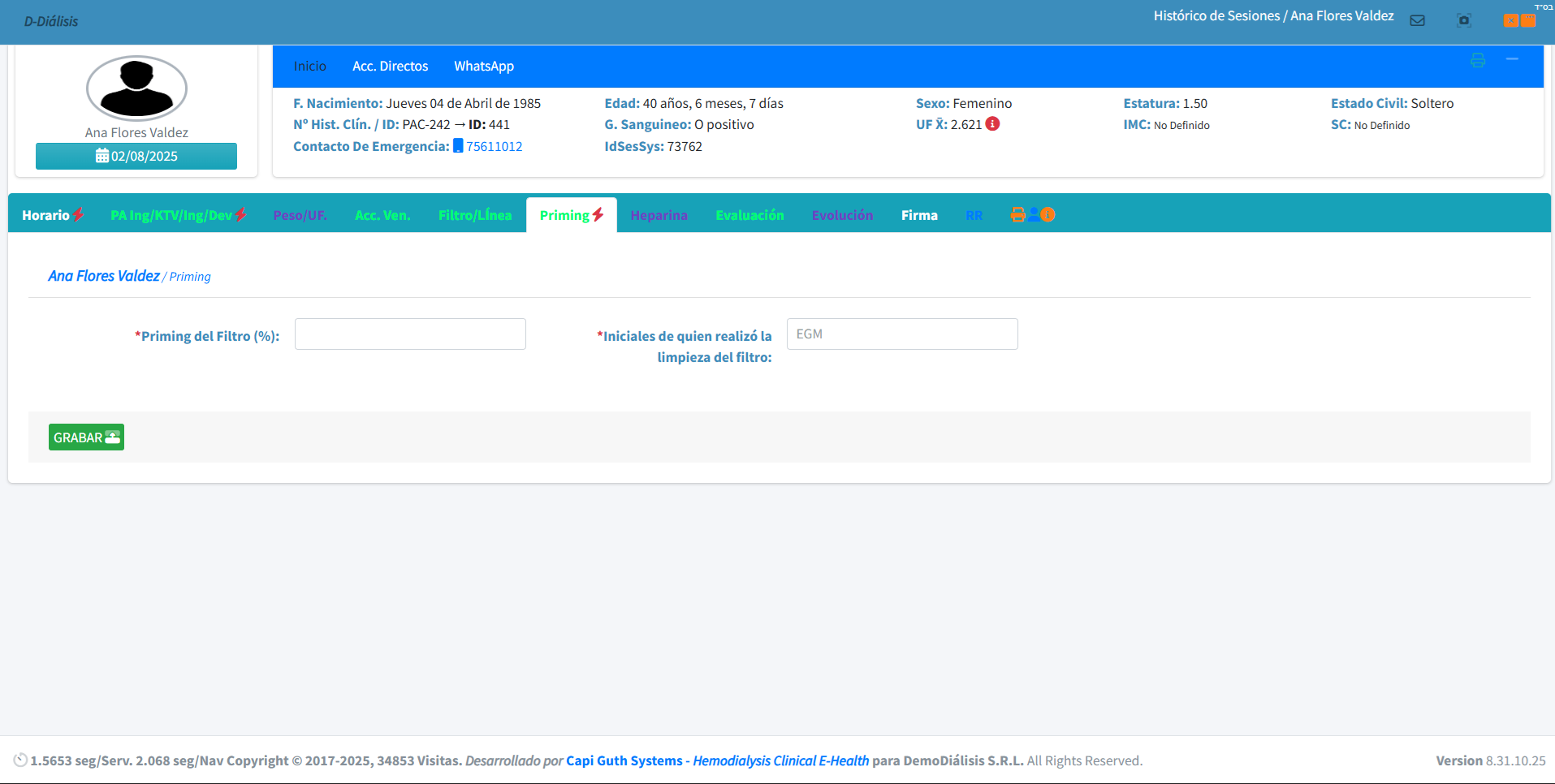Viewport: 1555px width, 784px height.
Task: Click the screenshot camera icon
Action: click(1464, 20)
